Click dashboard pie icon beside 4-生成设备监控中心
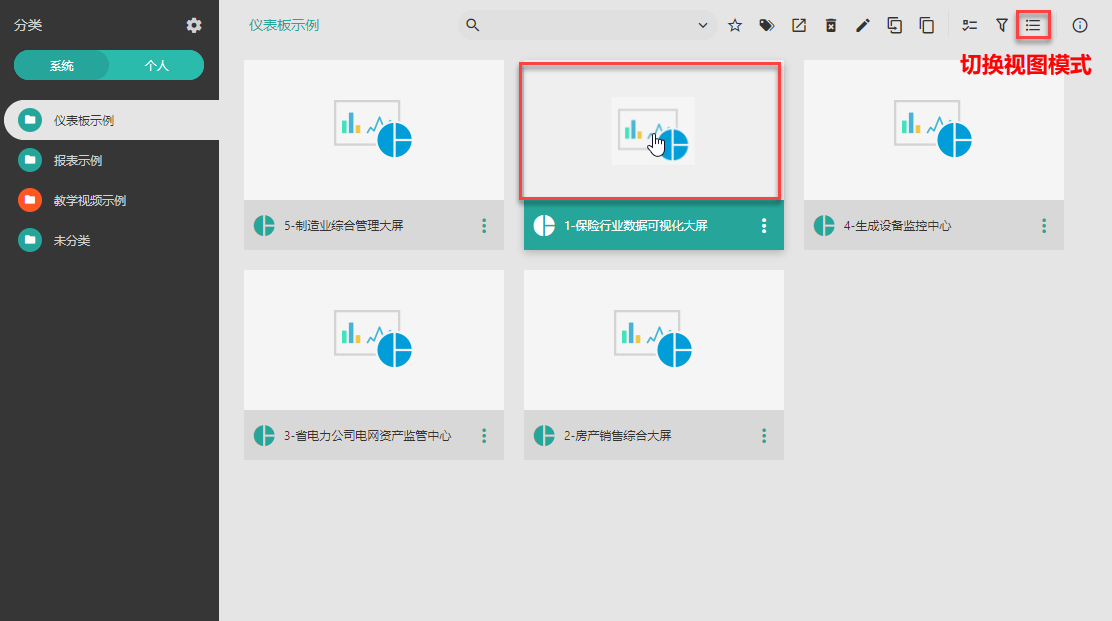1112x621 pixels. point(824,225)
